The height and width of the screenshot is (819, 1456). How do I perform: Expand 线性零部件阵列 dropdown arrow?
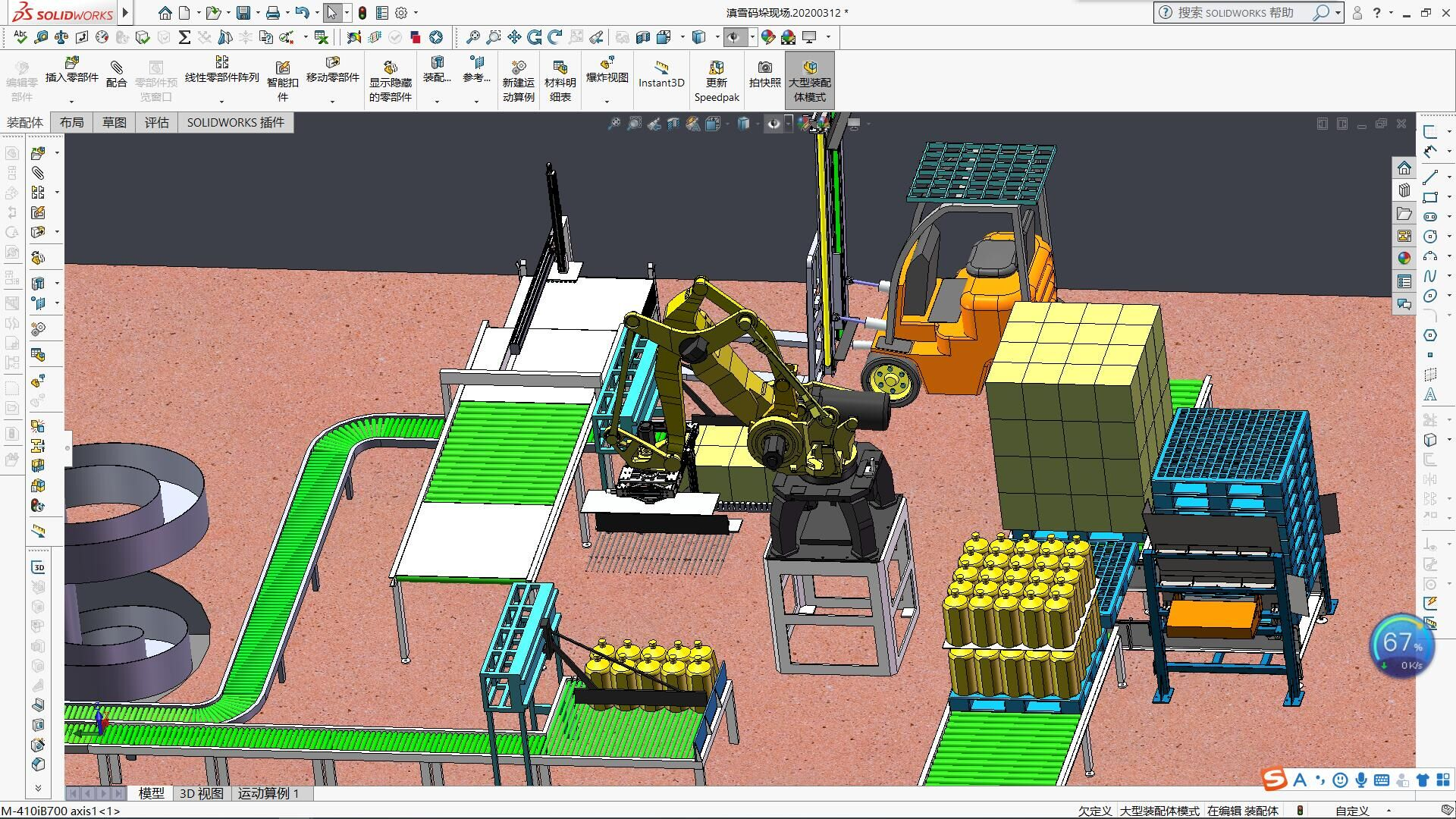coord(221,101)
